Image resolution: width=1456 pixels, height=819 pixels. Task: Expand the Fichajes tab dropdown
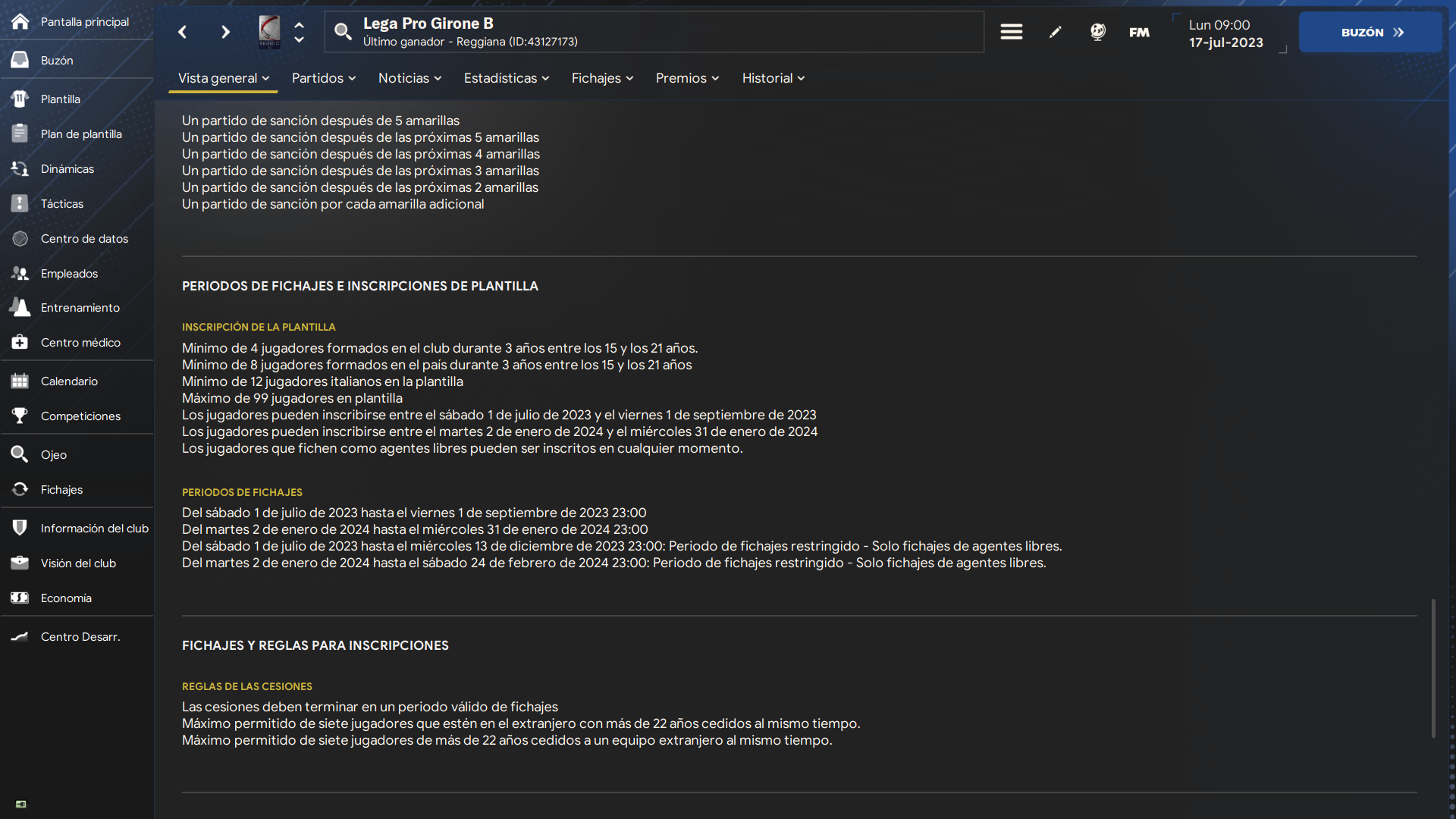pyautogui.click(x=603, y=78)
